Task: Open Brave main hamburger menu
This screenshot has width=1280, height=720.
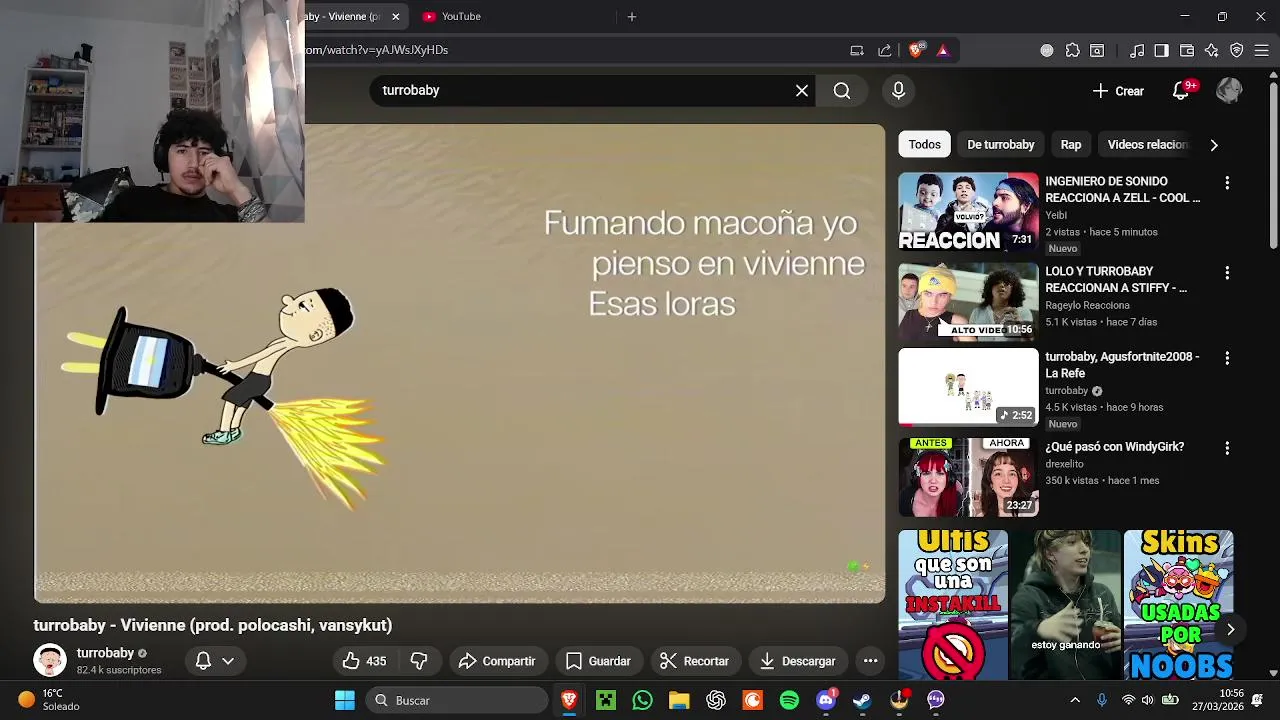Action: pyautogui.click(x=1261, y=51)
